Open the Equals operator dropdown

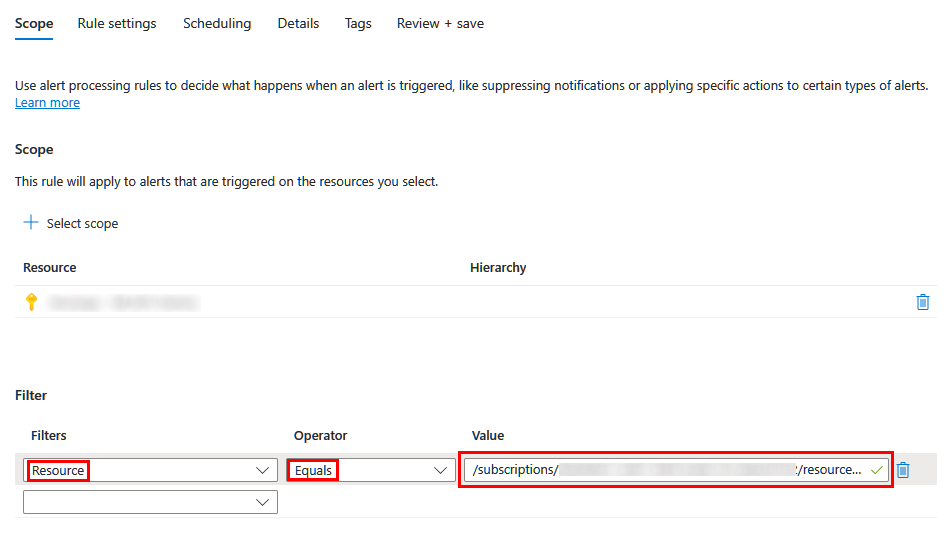pos(440,470)
